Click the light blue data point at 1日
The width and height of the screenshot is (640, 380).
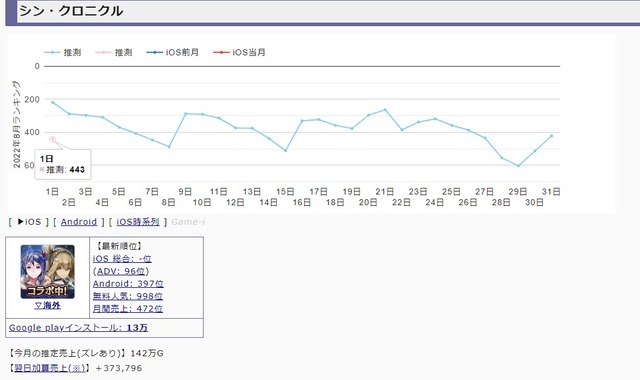tap(52, 102)
